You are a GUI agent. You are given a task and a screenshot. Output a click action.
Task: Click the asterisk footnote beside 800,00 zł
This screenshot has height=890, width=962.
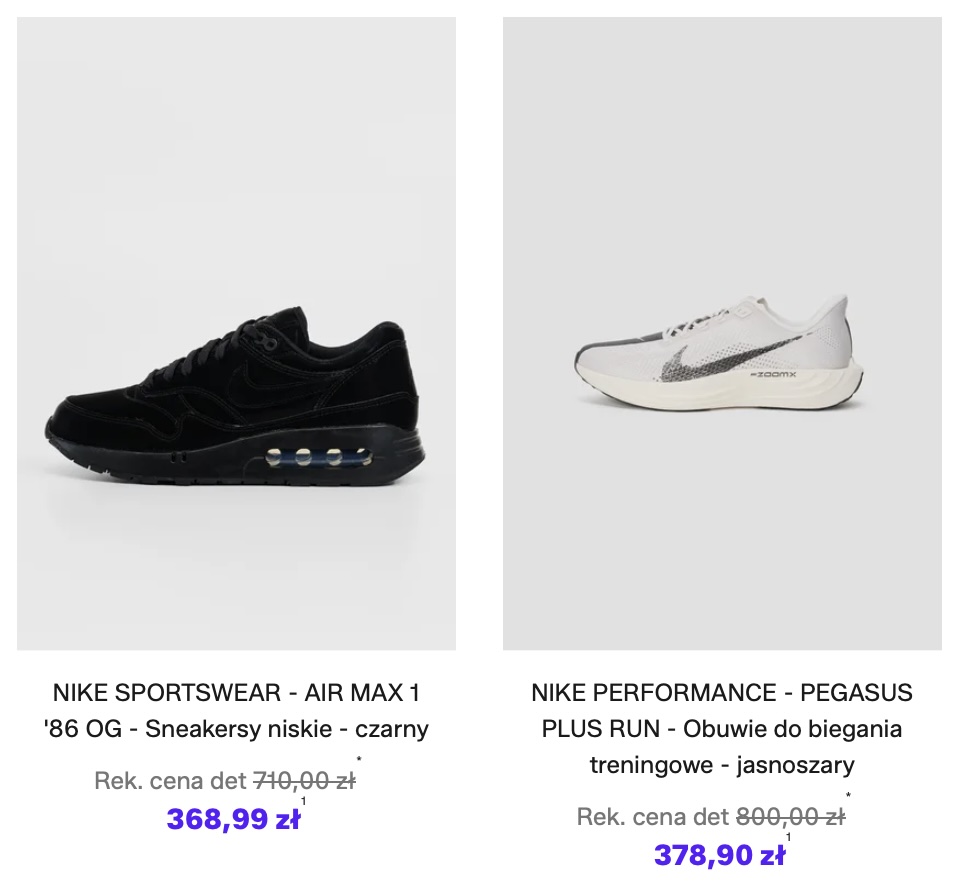point(849,798)
